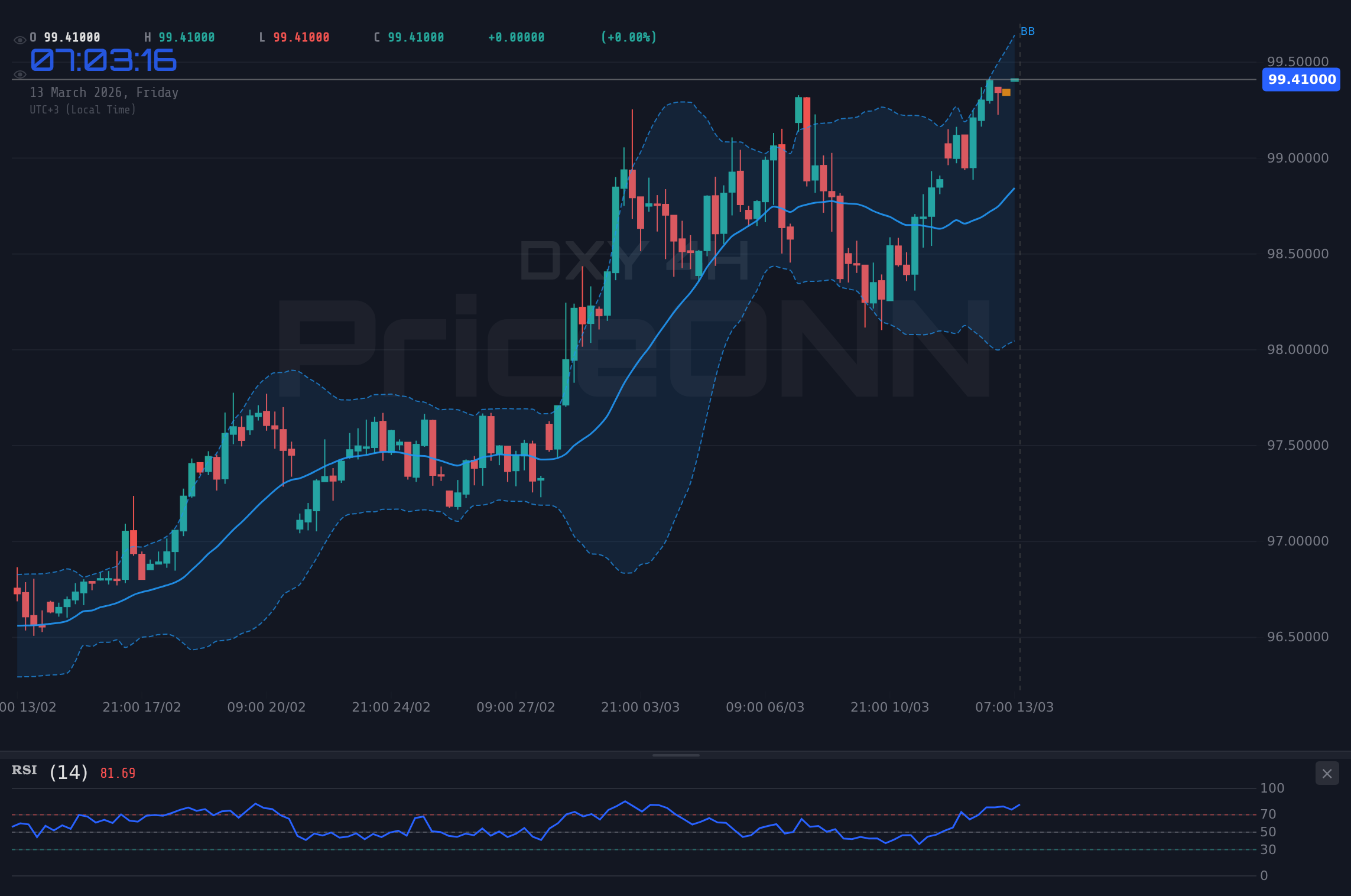Click the RSI axis label 0

tap(1264, 875)
